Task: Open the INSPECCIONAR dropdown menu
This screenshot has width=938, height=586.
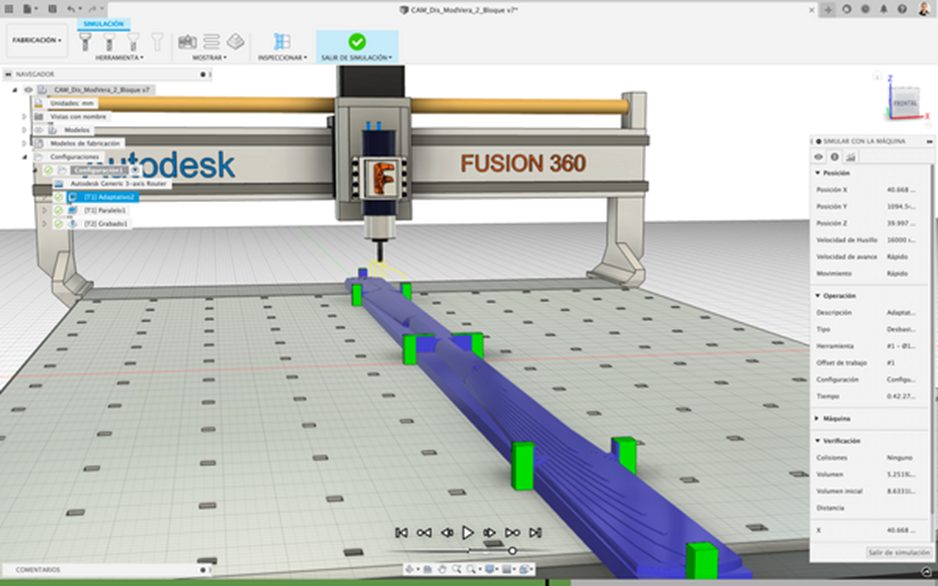Action: [x=282, y=57]
